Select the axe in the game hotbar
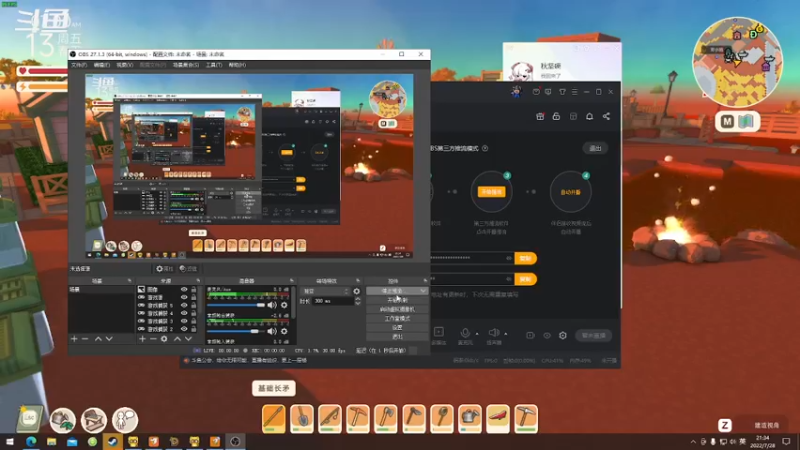This screenshot has height=450, width=800. [x=386, y=419]
